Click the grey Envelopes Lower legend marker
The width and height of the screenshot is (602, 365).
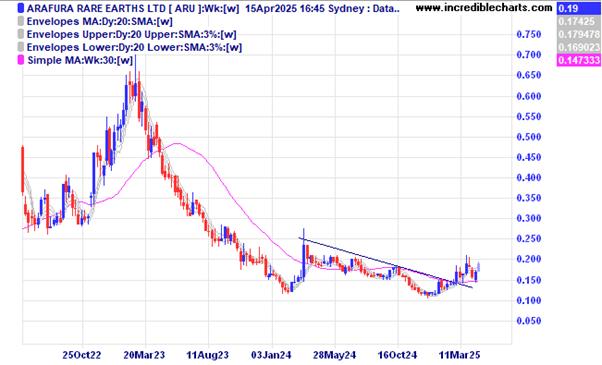coord(21,47)
